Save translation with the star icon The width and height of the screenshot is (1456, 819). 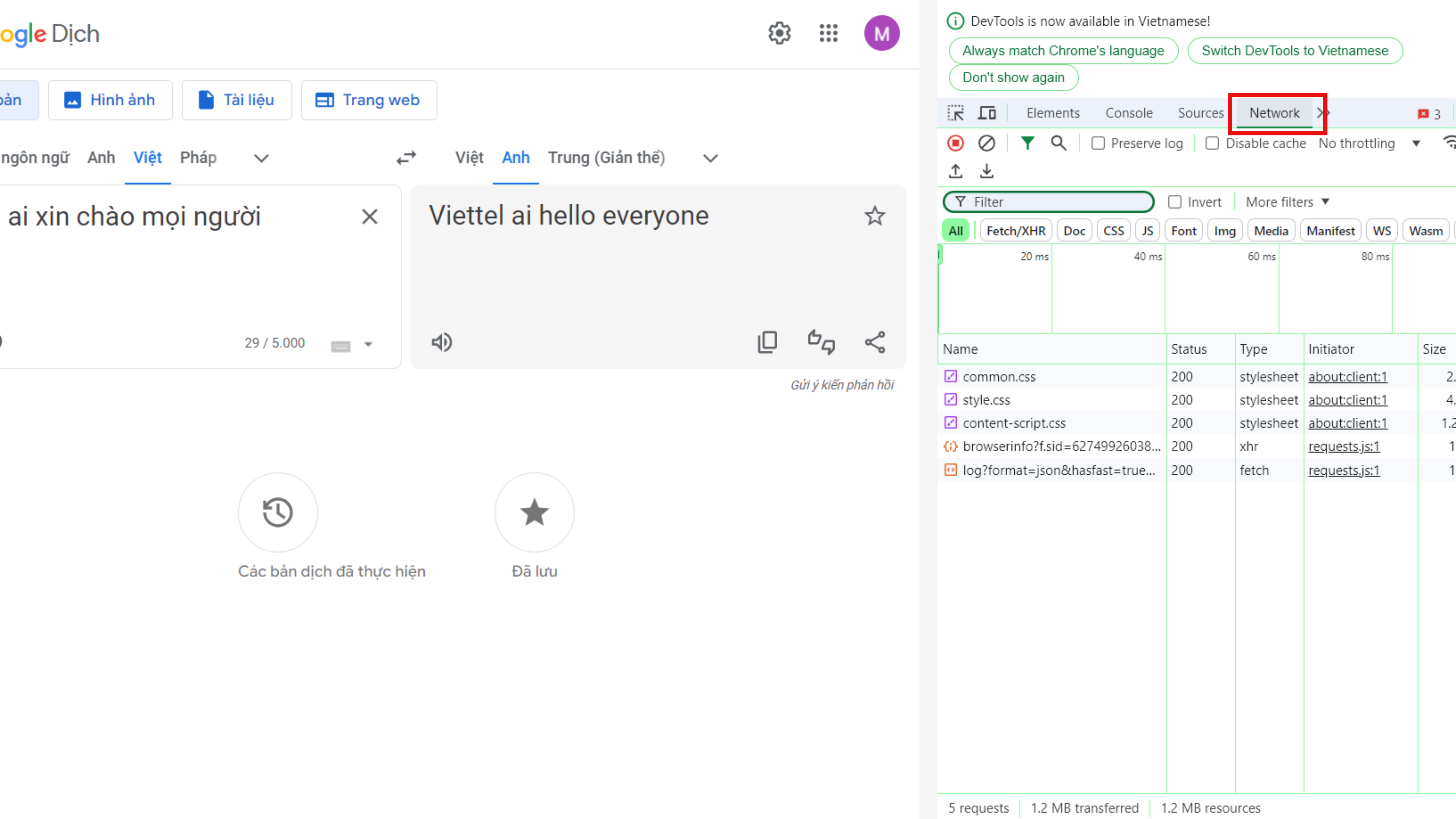coord(874,215)
